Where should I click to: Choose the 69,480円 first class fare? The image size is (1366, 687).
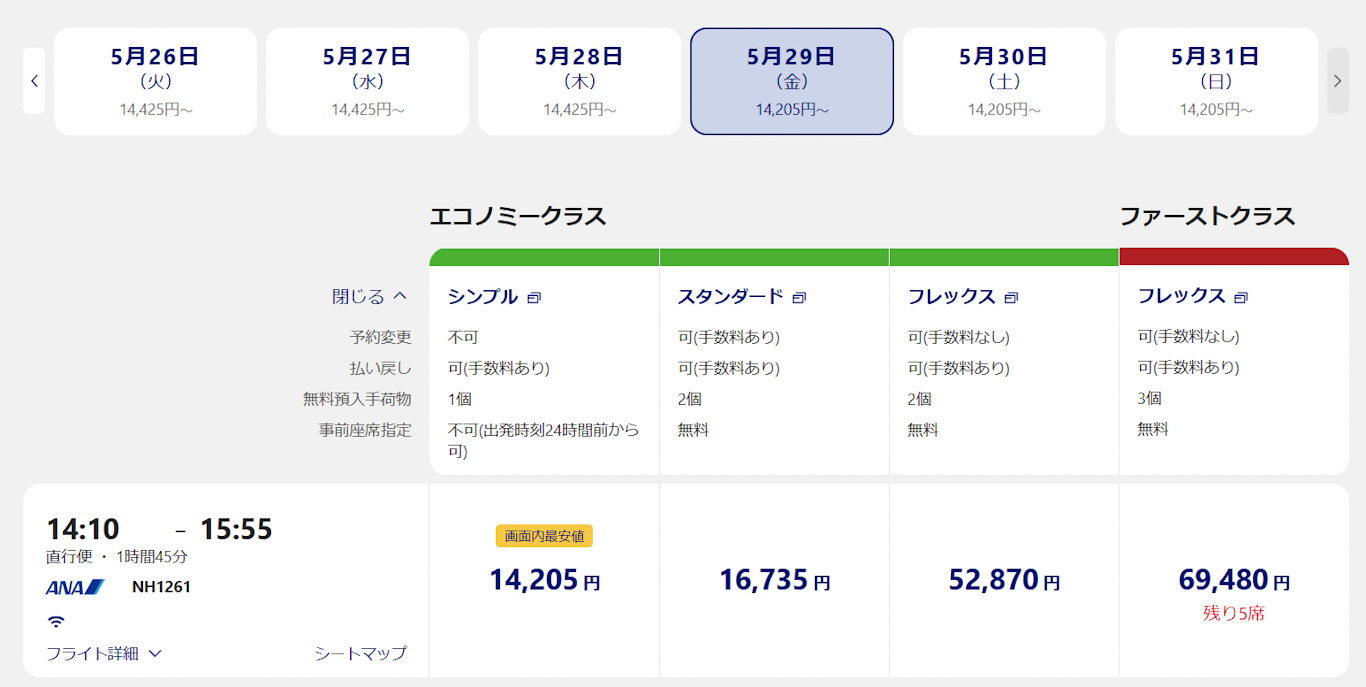(x=1233, y=580)
